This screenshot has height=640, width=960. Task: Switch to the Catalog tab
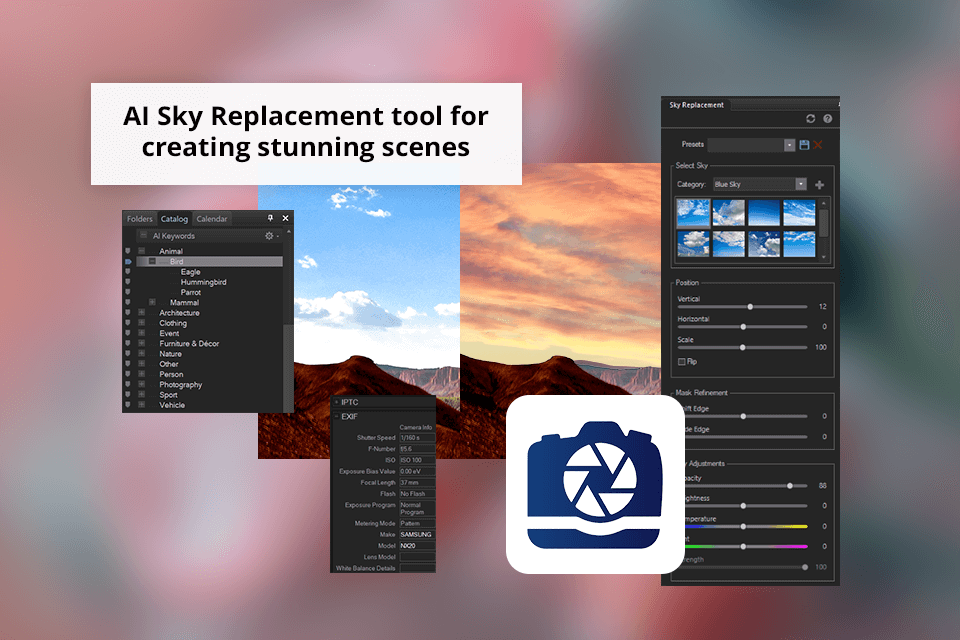(x=174, y=219)
